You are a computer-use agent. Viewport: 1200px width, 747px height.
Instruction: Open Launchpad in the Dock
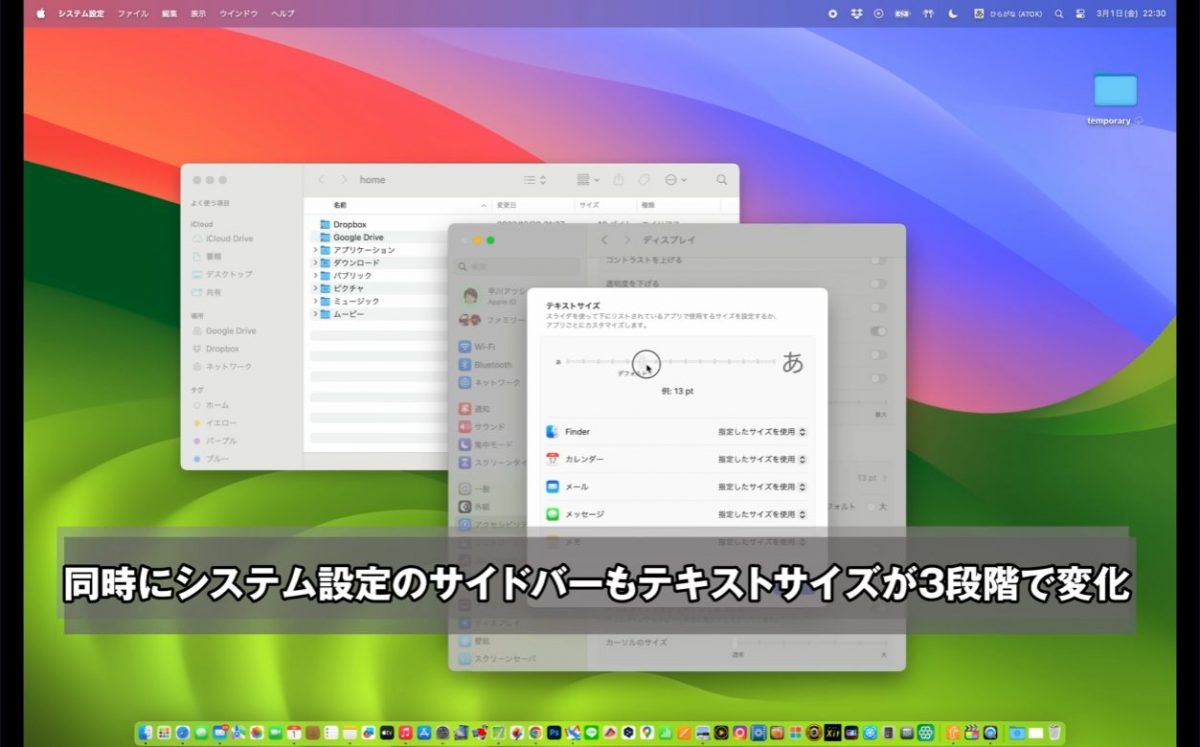tap(164, 733)
